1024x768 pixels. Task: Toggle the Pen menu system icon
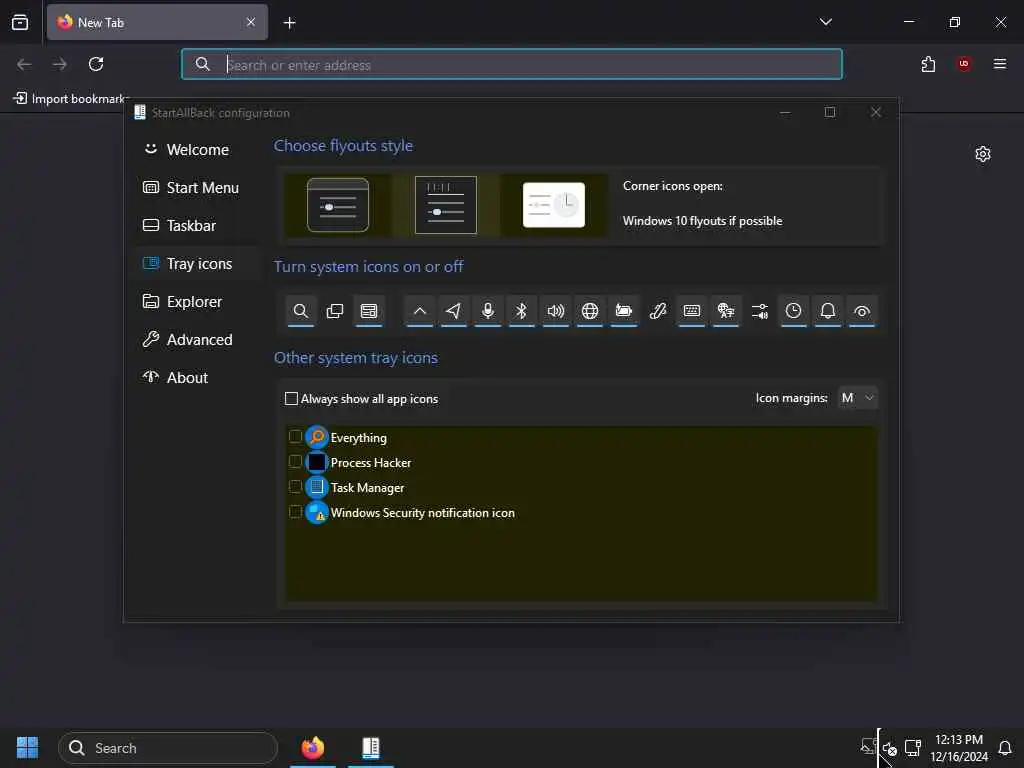tap(658, 311)
